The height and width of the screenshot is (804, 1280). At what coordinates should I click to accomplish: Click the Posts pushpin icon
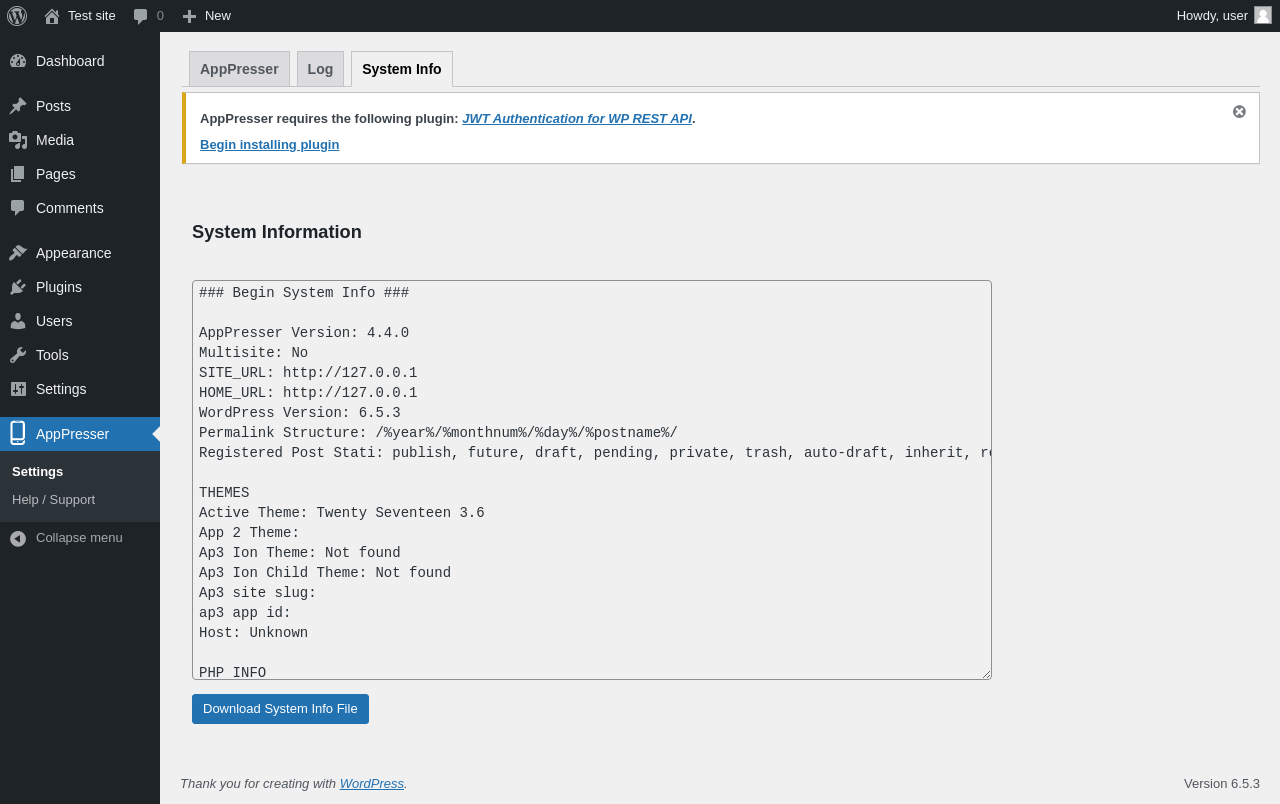tap(18, 106)
